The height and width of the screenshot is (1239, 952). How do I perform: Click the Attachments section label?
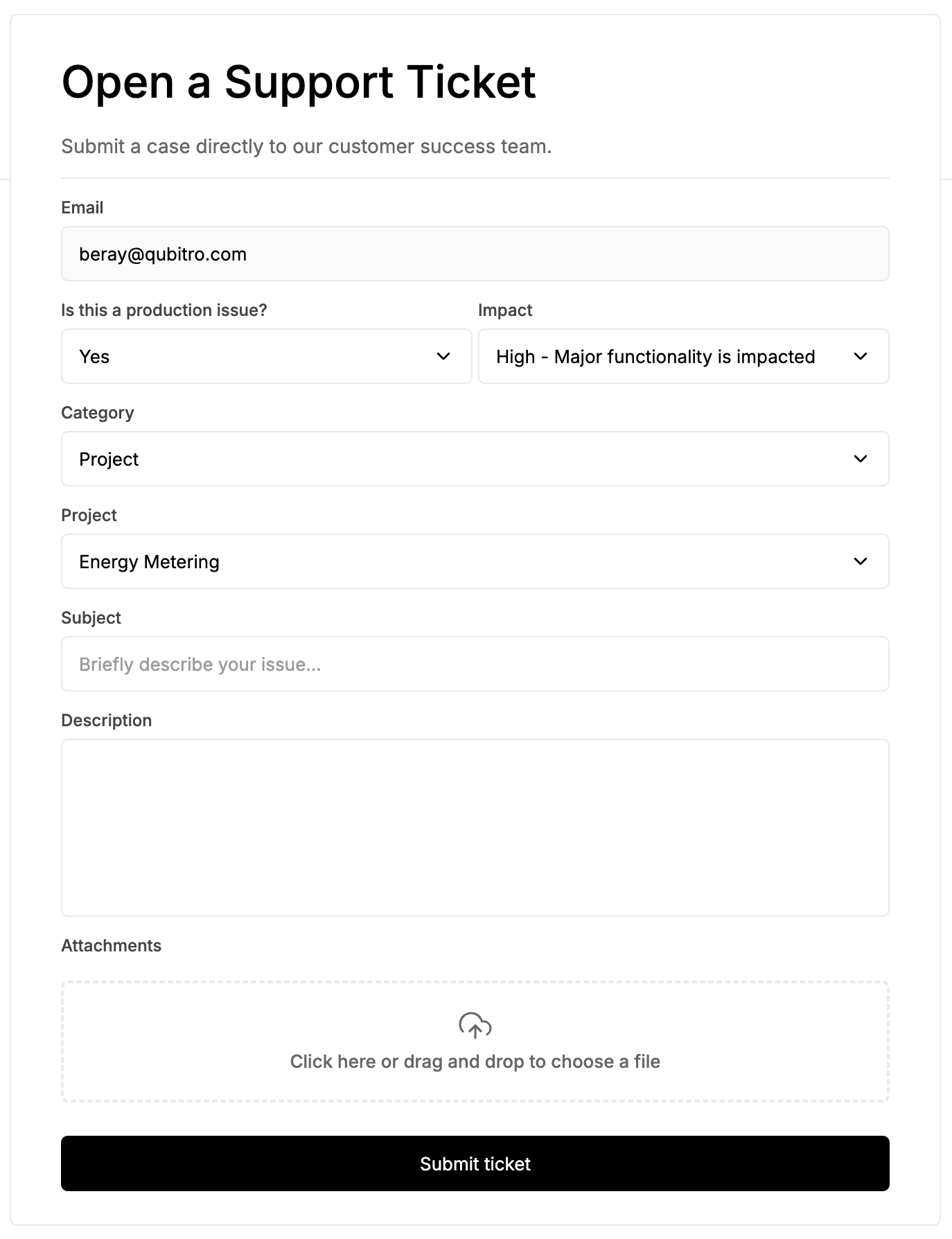(111, 945)
